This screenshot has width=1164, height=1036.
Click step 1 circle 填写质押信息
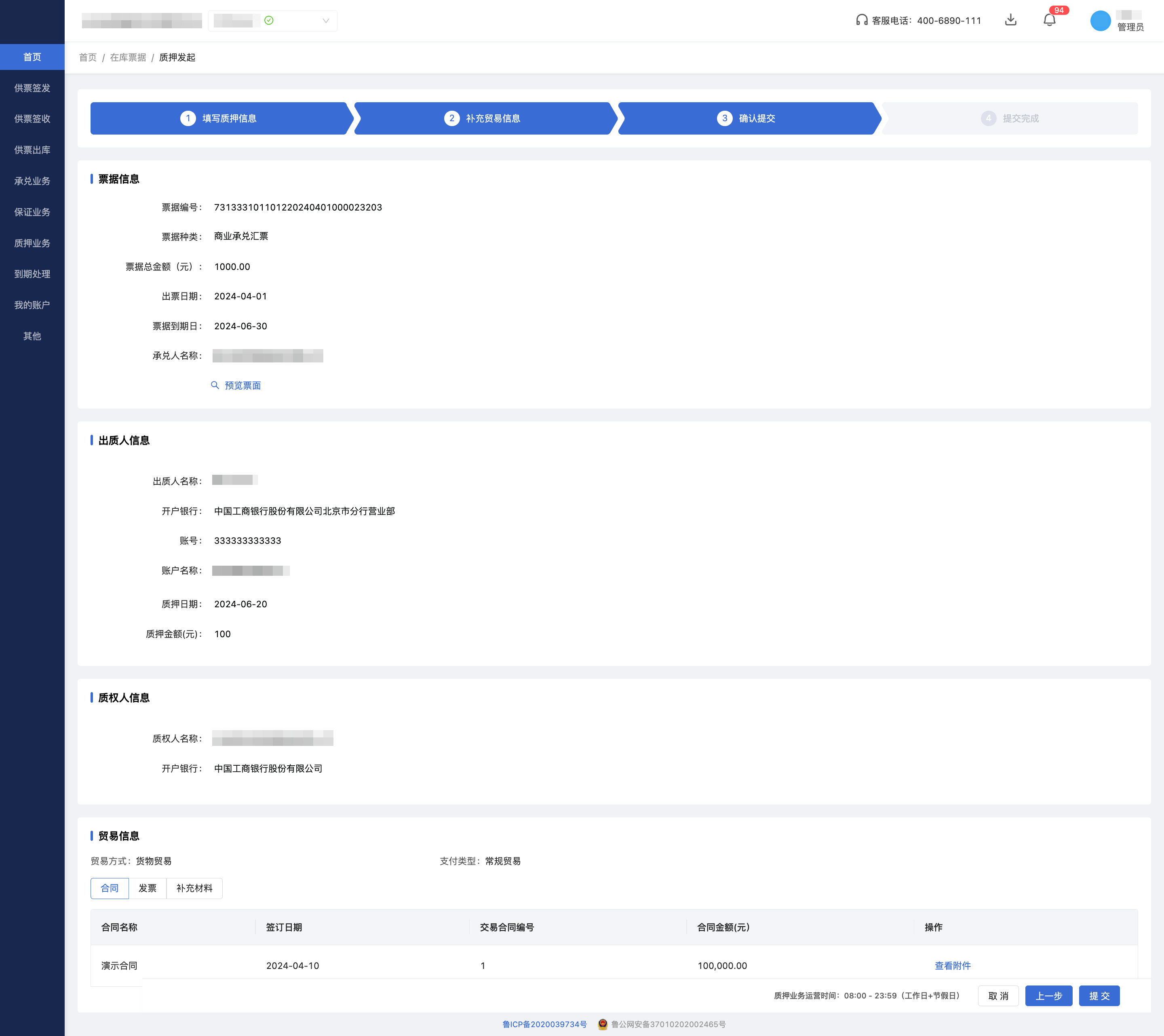(188, 118)
